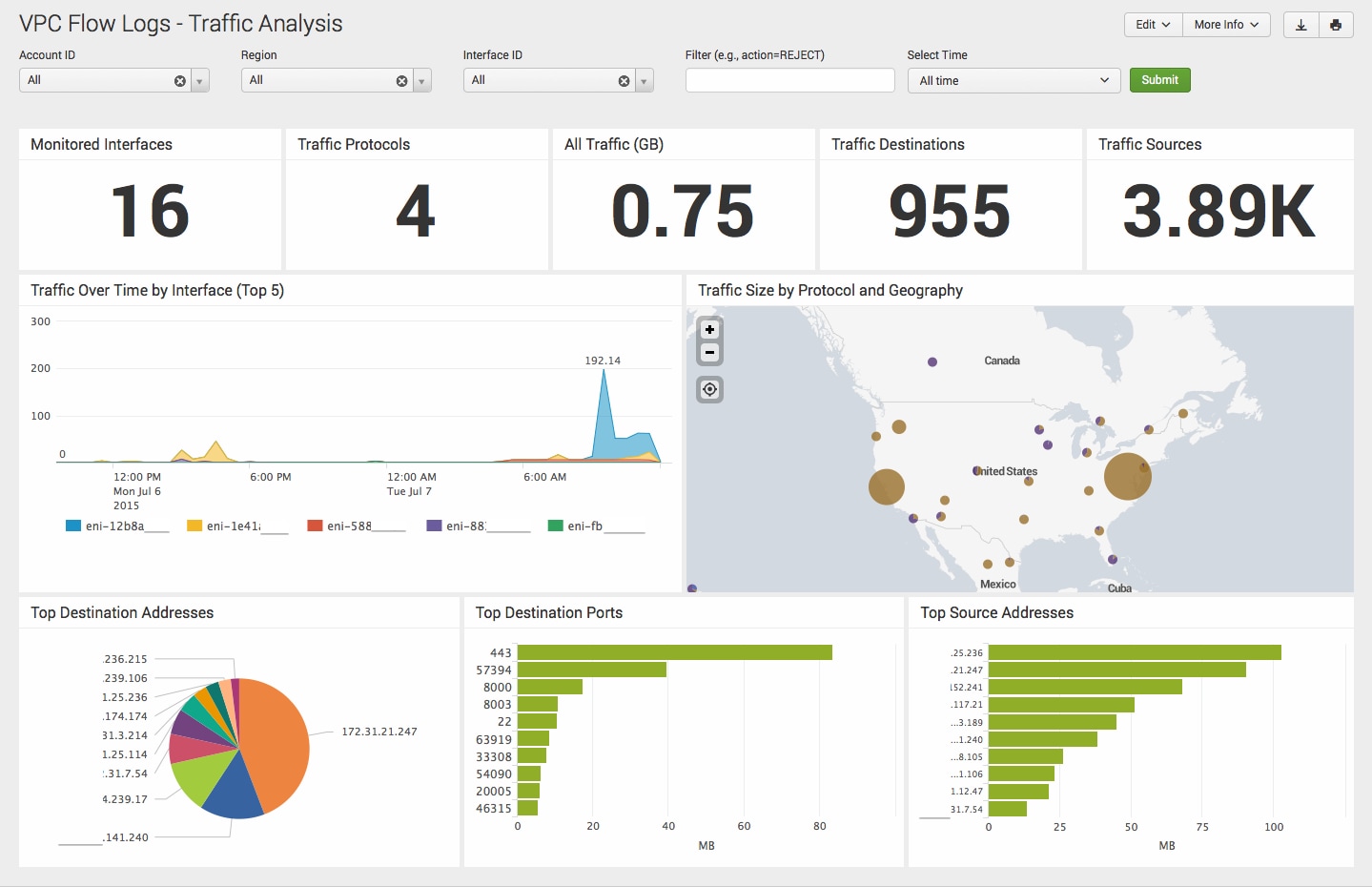Click the Traffic Protocols value 4
The width and height of the screenshot is (1372, 887).
point(416,211)
